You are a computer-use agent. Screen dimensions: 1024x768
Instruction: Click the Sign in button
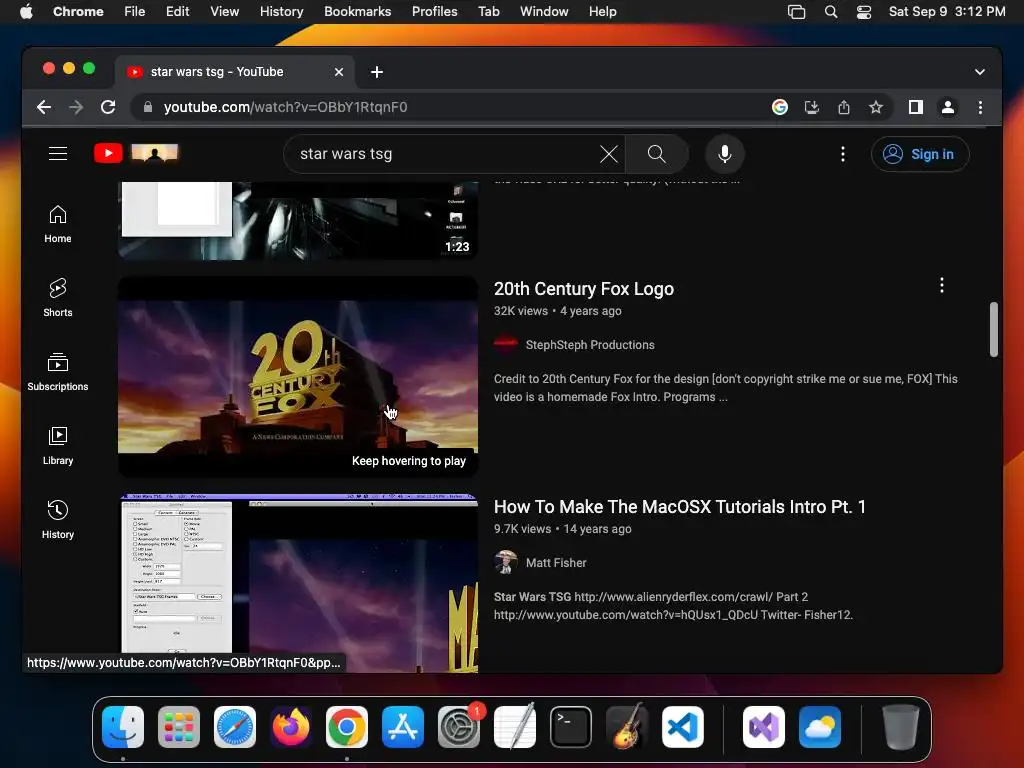pos(920,154)
